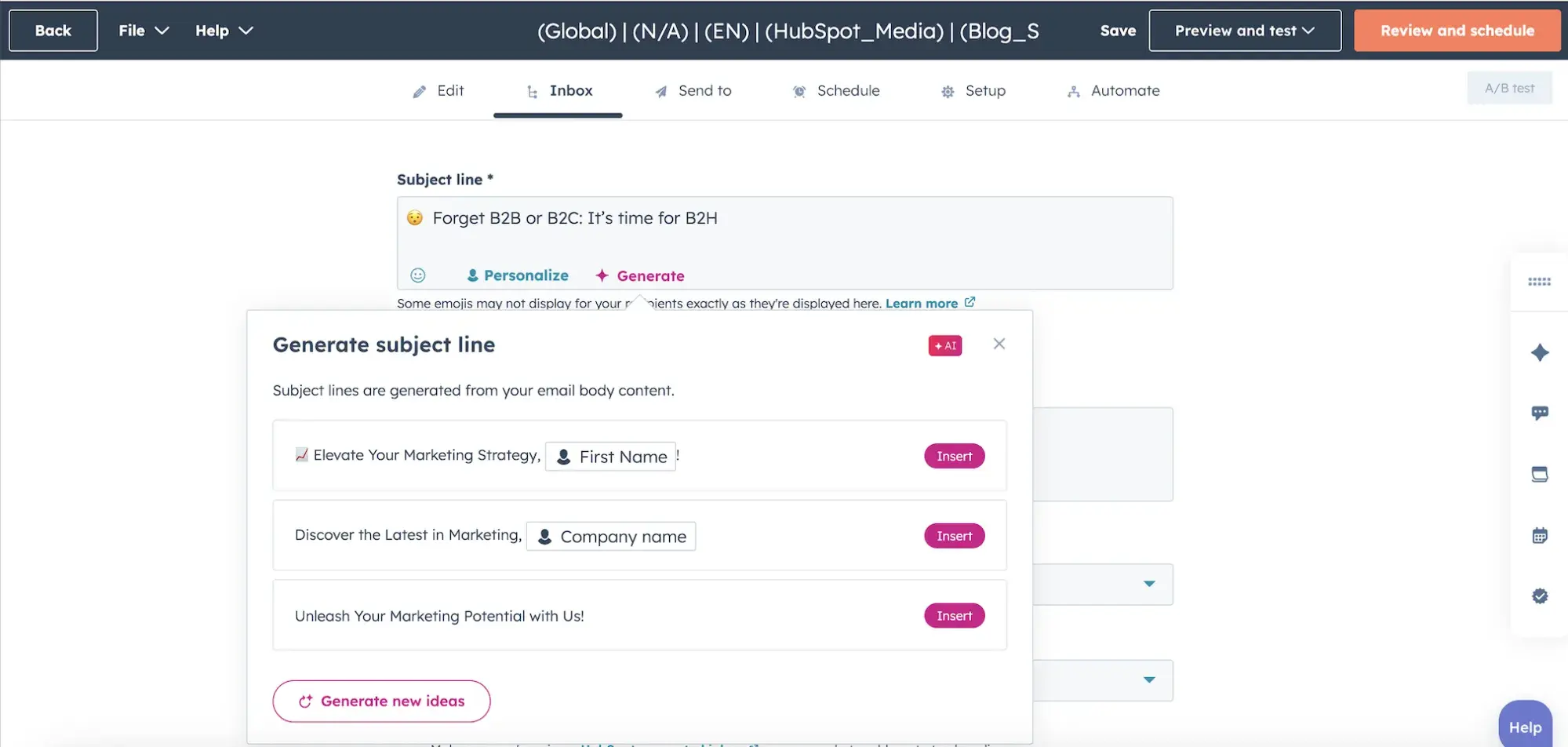Open the emoji picker below the subject line
This screenshot has height=747, width=1568.
417,275
